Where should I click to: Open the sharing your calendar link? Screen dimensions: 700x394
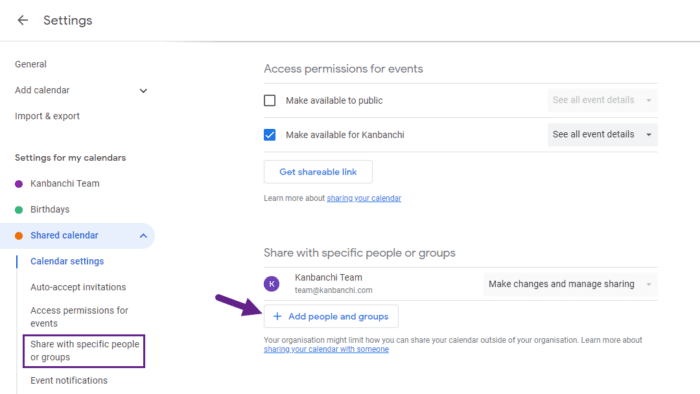coord(364,198)
